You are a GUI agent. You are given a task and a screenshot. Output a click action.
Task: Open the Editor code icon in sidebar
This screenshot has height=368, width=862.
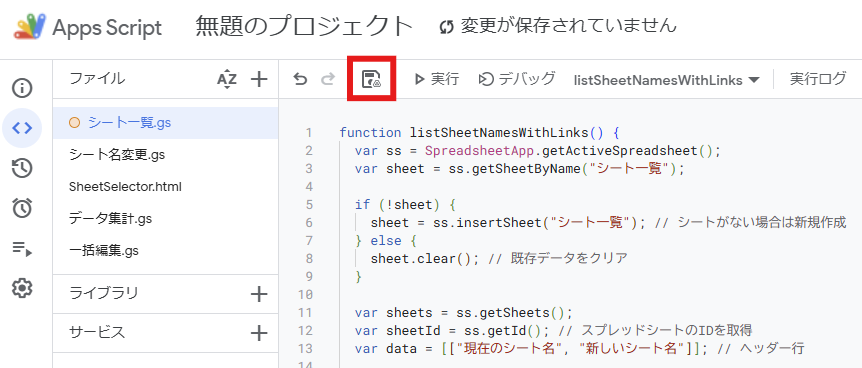pos(22,128)
